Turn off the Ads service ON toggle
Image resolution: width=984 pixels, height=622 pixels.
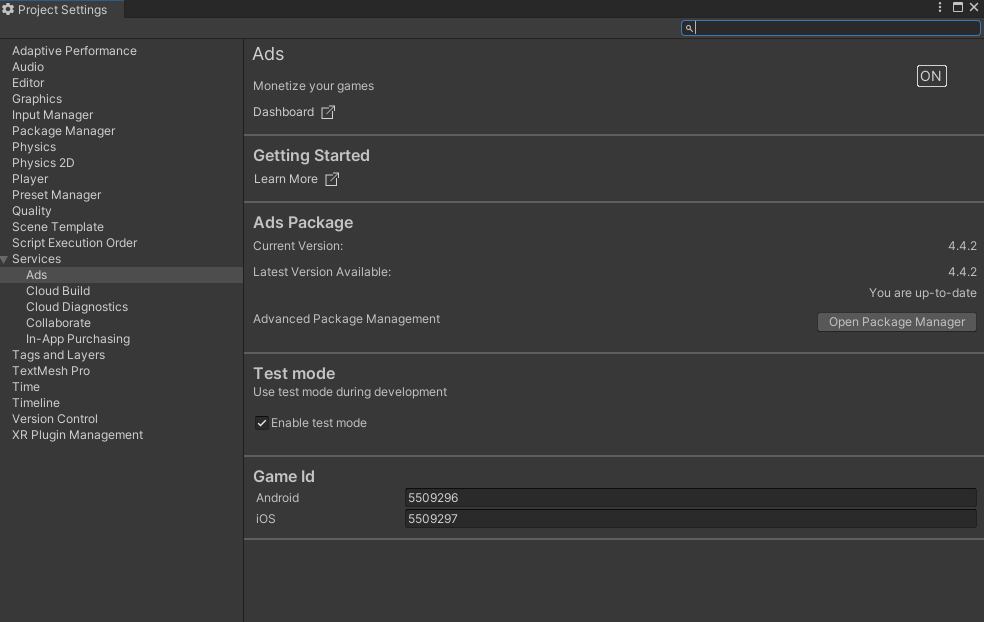931,76
